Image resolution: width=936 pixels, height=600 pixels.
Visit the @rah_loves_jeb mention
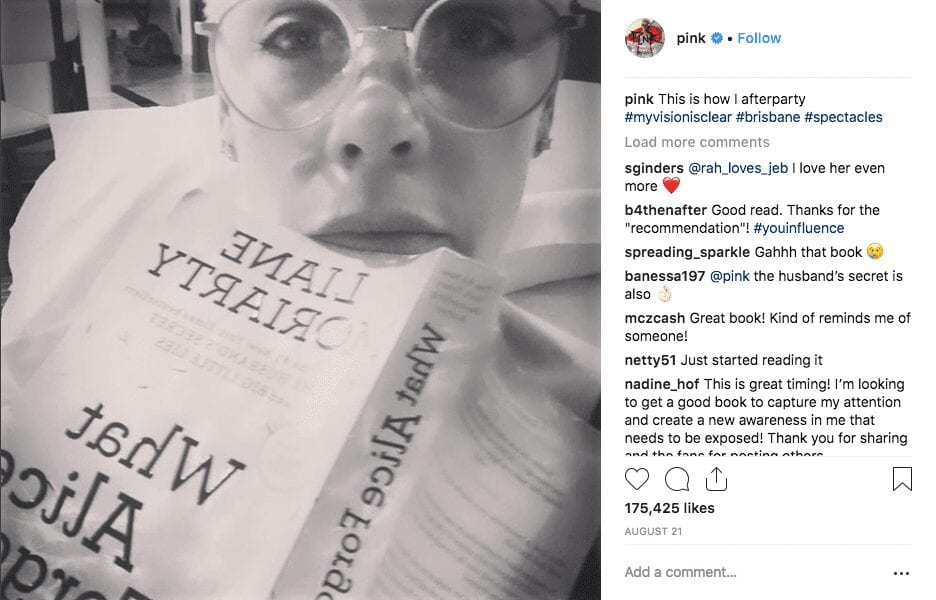738,168
